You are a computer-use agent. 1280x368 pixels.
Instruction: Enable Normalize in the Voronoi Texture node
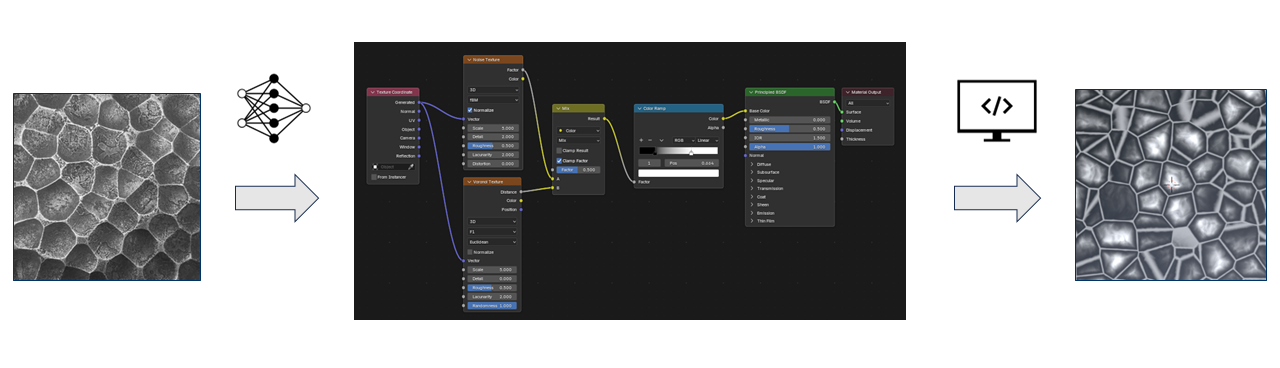(470, 251)
